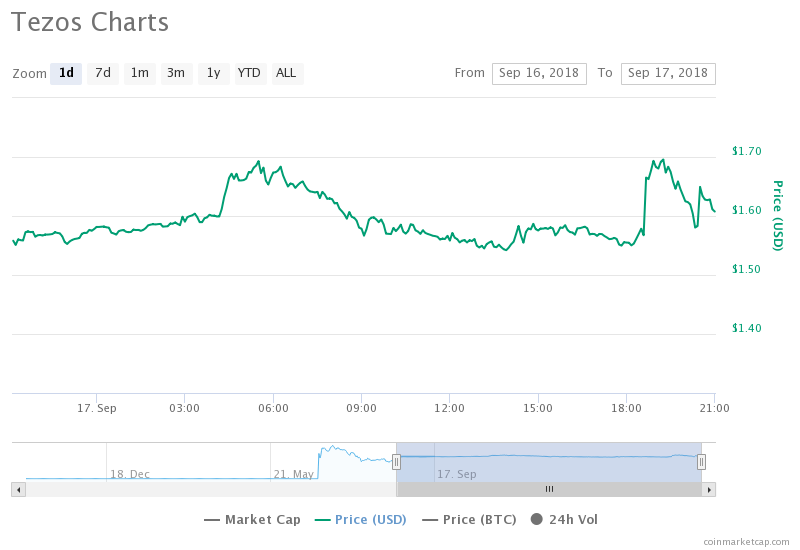Click the 06:00 time axis label
Image resolution: width=800 pixels, height=550 pixels.
(x=273, y=408)
